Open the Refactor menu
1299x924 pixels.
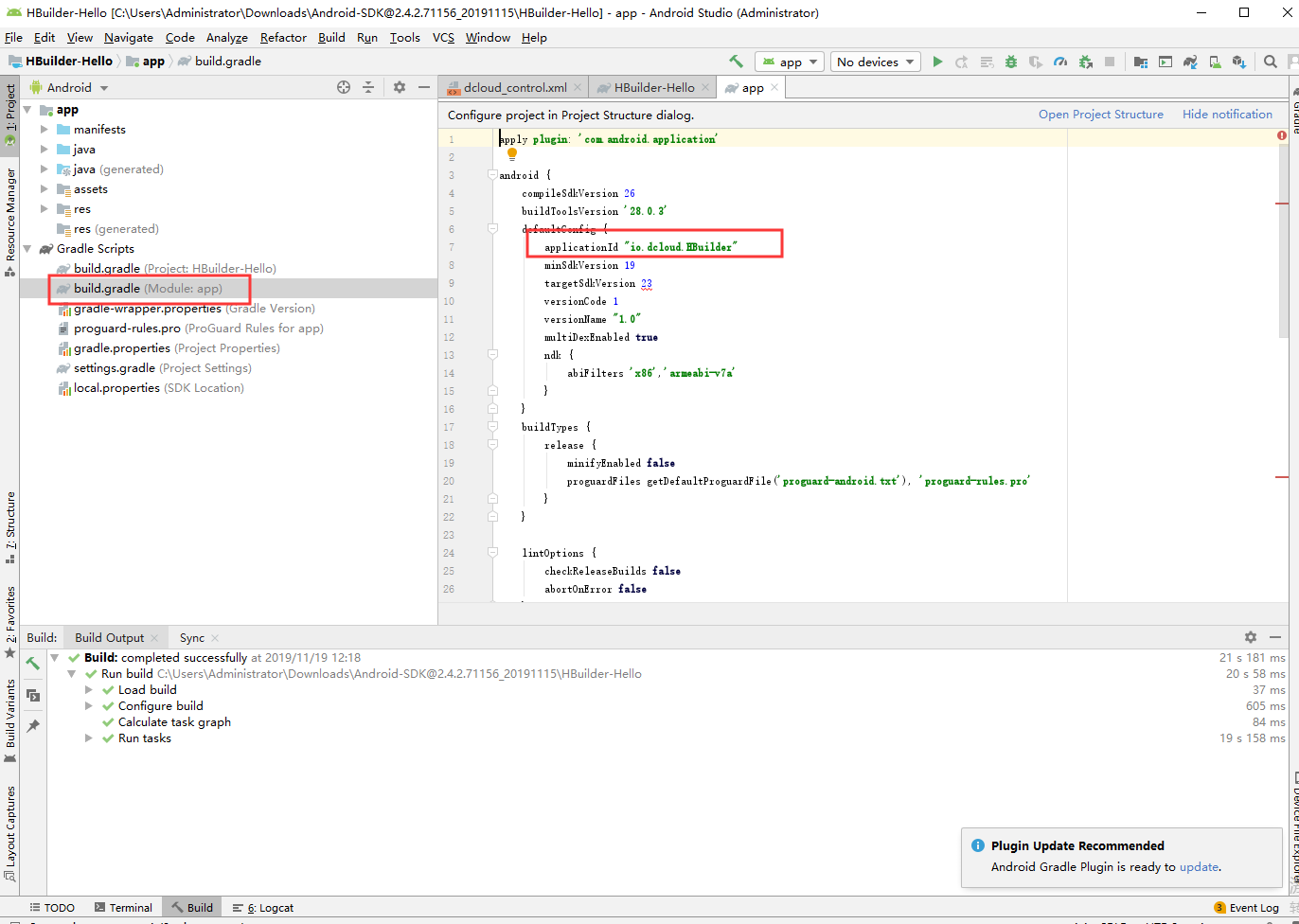click(x=283, y=38)
